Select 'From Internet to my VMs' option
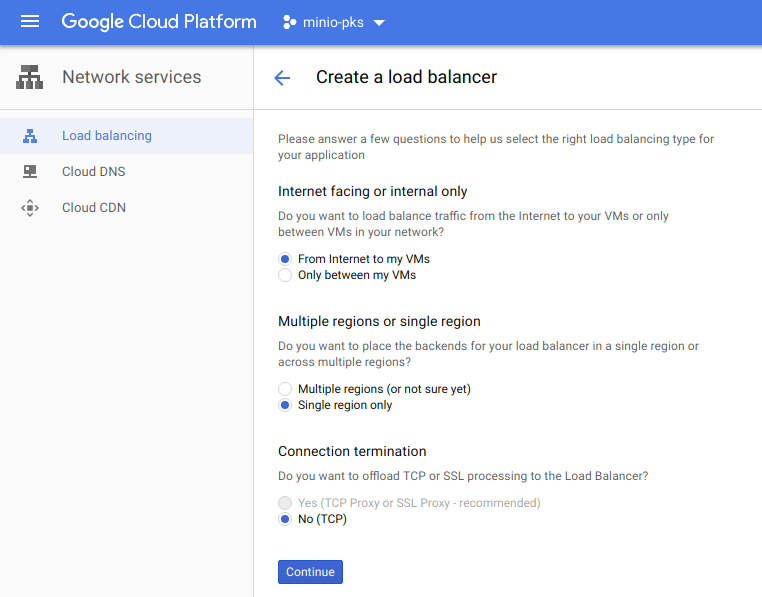Viewport: 762px width, 597px height. [x=285, y=259]
